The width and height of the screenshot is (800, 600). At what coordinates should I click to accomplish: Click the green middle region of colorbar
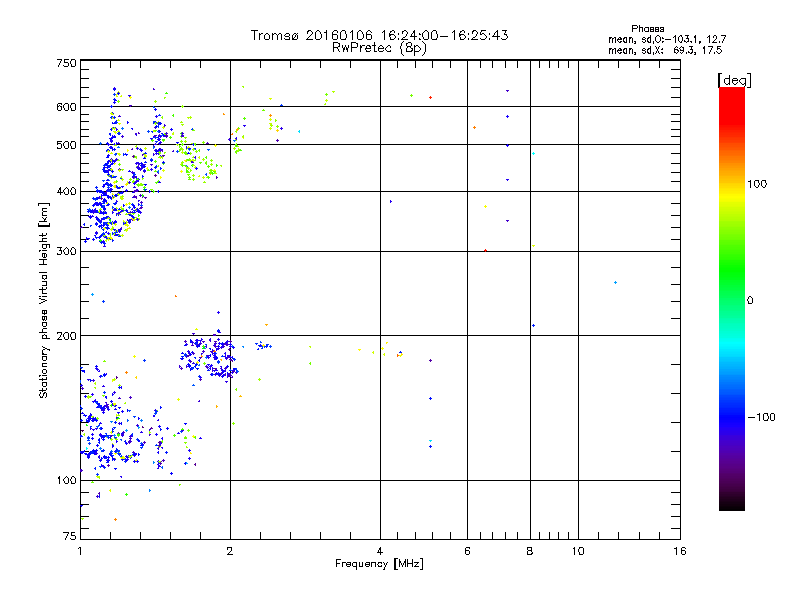pyautogui.click(x=732, y=270)
